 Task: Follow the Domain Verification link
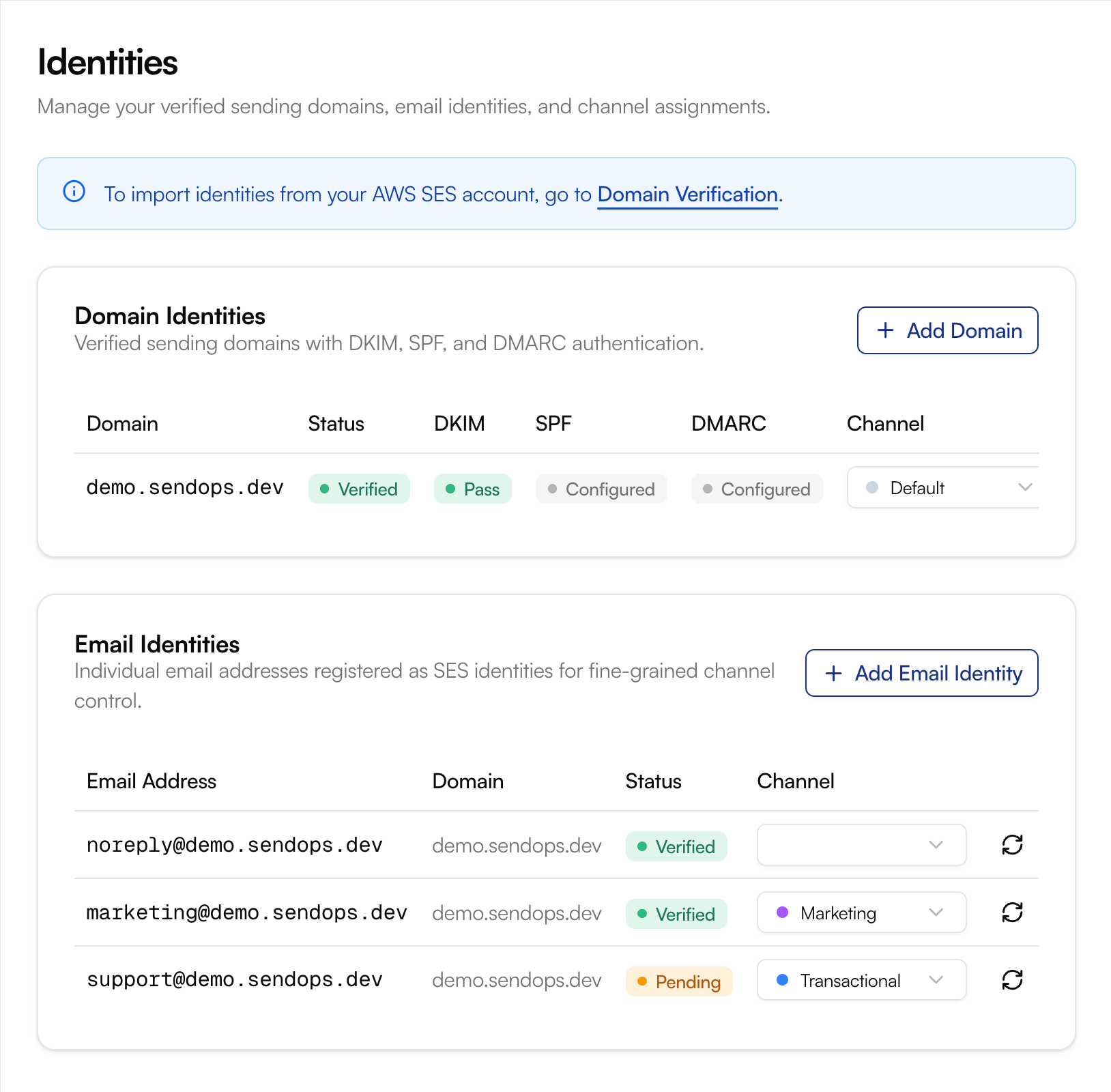point(687,195)
